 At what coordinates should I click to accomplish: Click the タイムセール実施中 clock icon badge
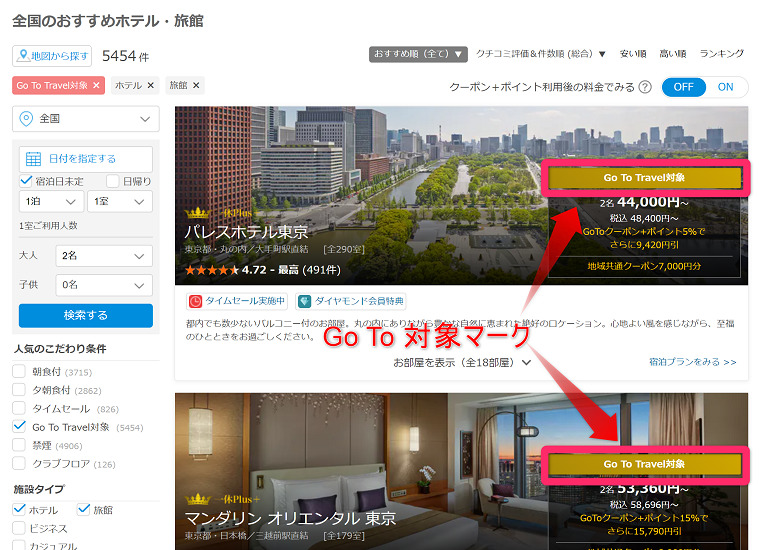(195, 301)
